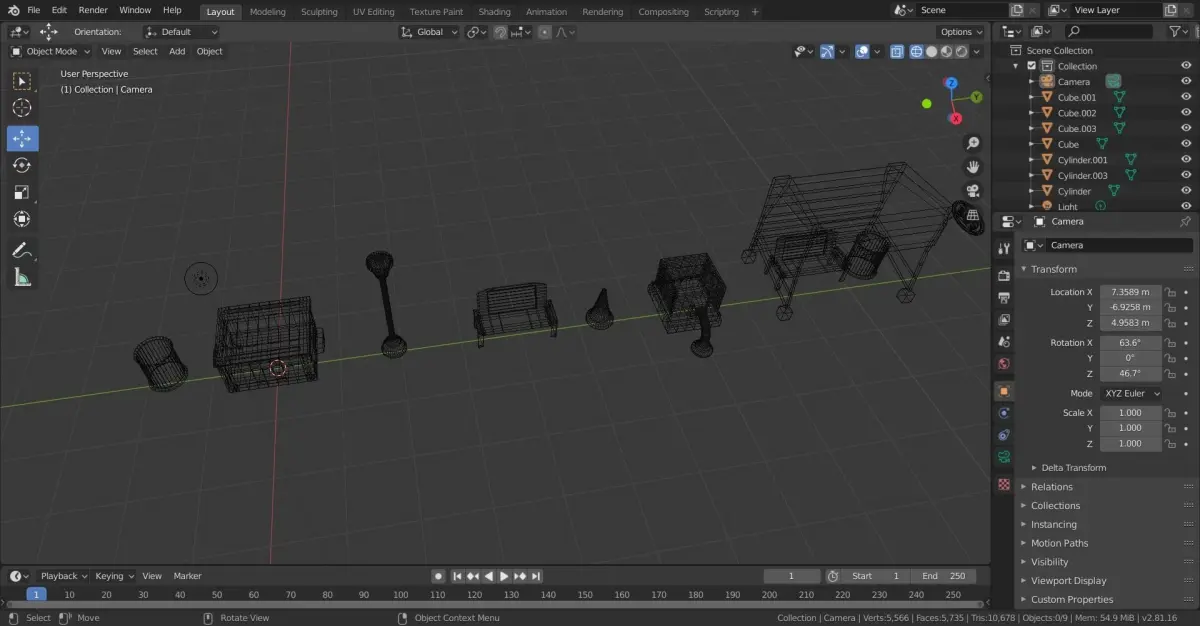Viewport: 1200px width, 626px height.
Task: Click the viewport zoom magnifier icon
Action: [972, 143]
